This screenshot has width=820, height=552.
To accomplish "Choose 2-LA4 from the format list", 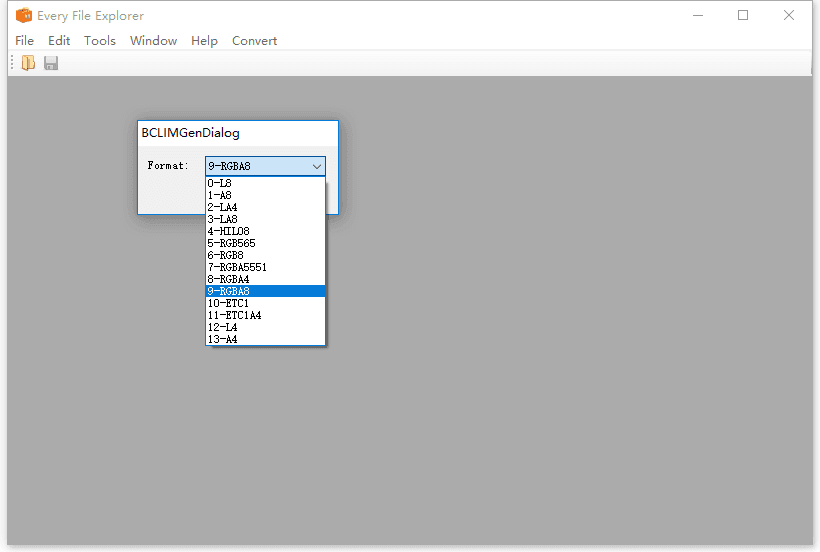I will [x=266, y=207].
